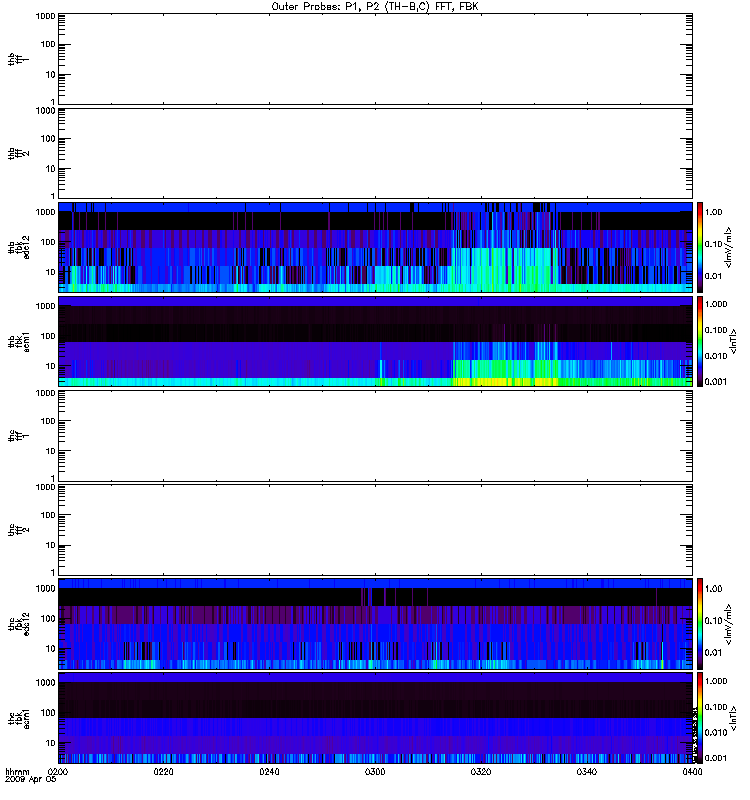Click the nT unit label of thb scm1 color bar
Screen dimensions: 750x800
tap(733, 341)
